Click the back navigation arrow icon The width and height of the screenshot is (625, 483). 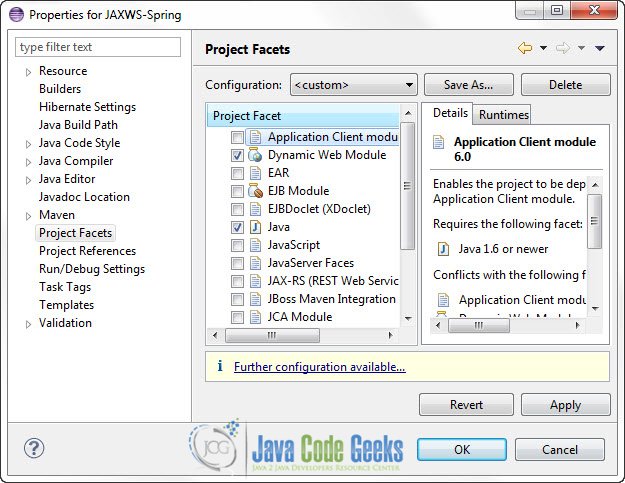(525, 48)
